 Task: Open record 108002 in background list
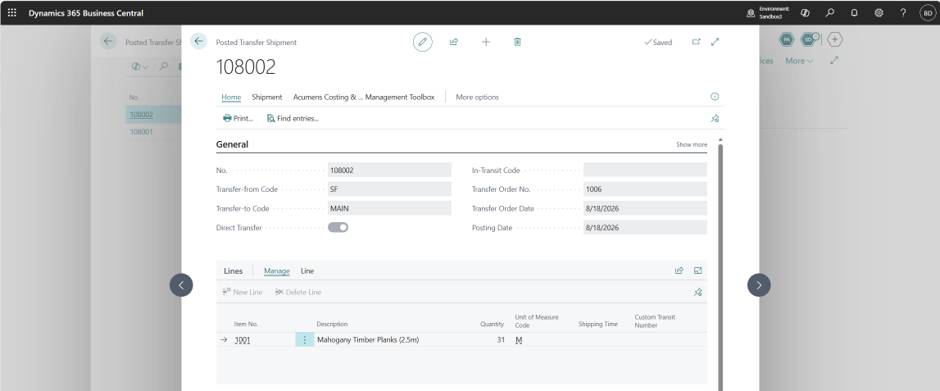(x=141, y=115)
